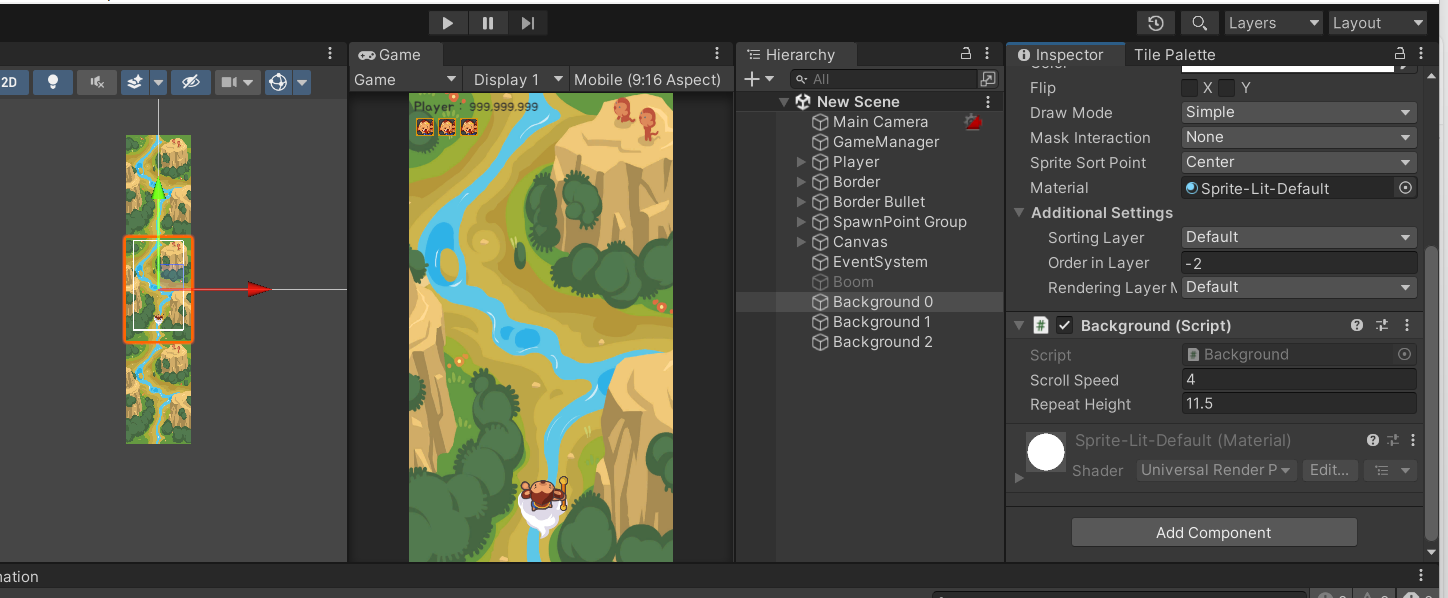The height and width of the screenshot is (598, 1448).
Task: Click the Hierarchy search field
Action: 883,79
